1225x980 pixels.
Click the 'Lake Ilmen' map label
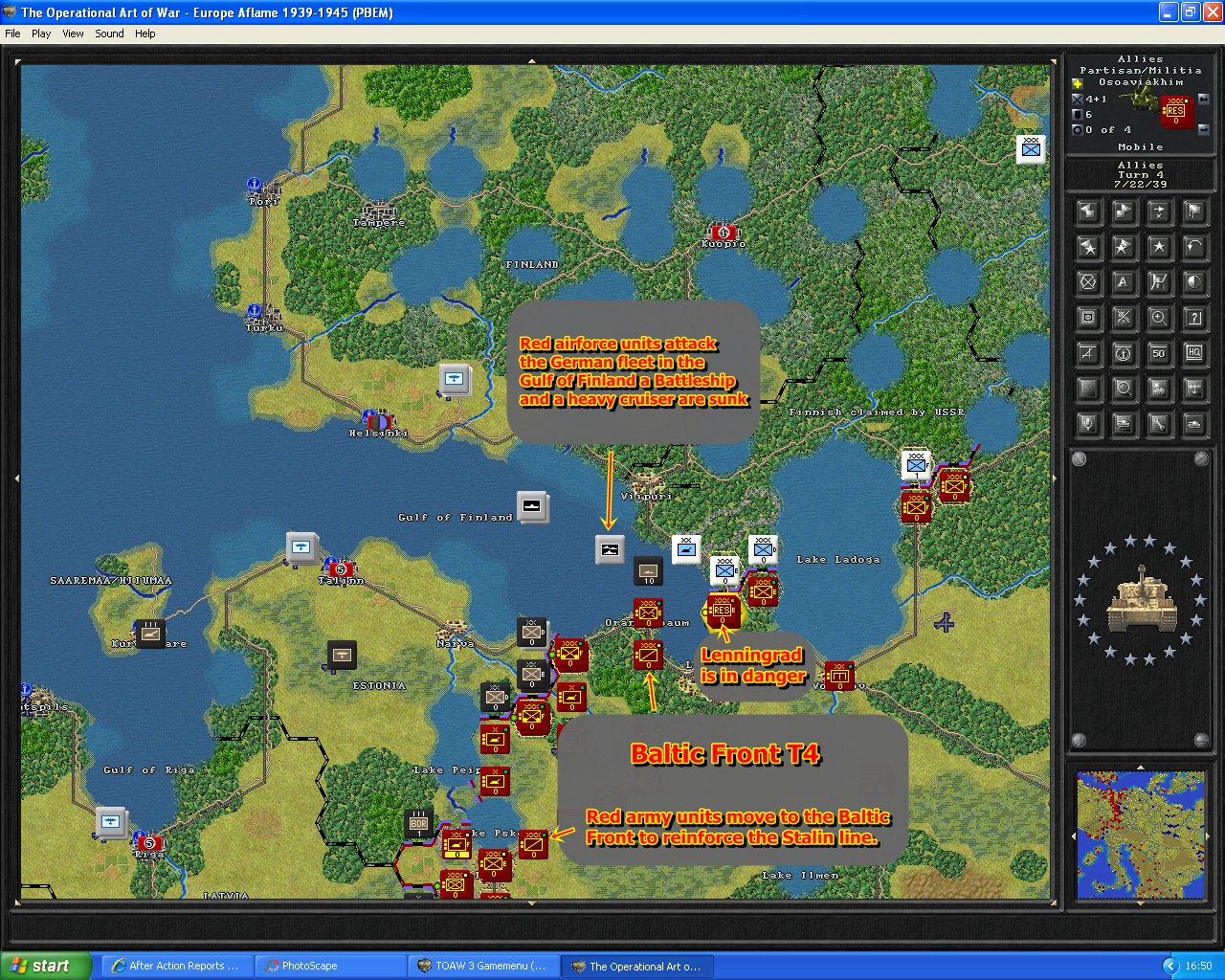pyautogui.click(x=800, y=876)
